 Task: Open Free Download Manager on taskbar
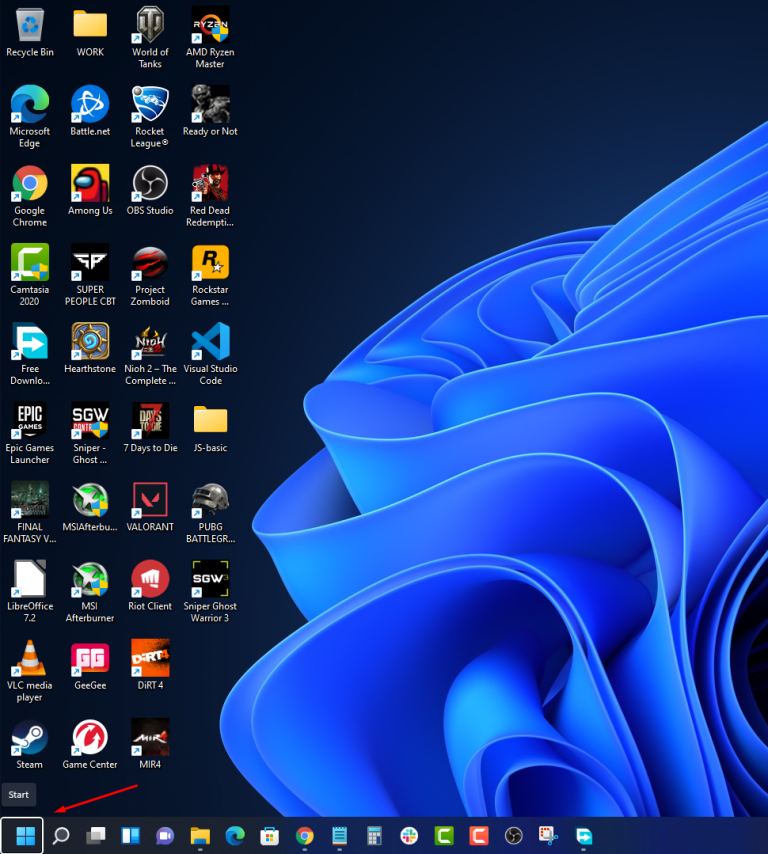pyautogui.click(x=583, y=835)
